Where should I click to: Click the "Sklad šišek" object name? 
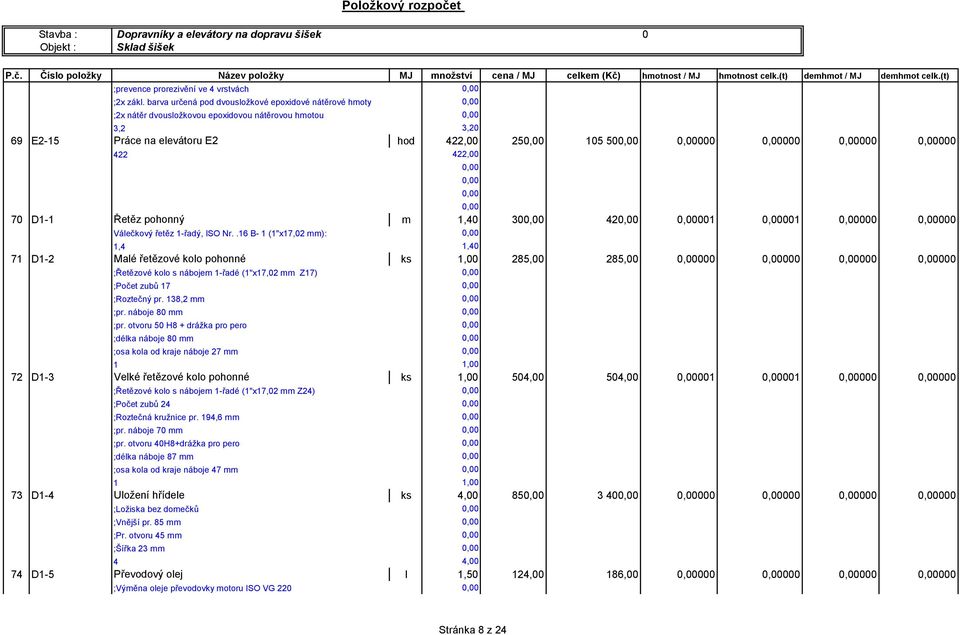point(145,47)
